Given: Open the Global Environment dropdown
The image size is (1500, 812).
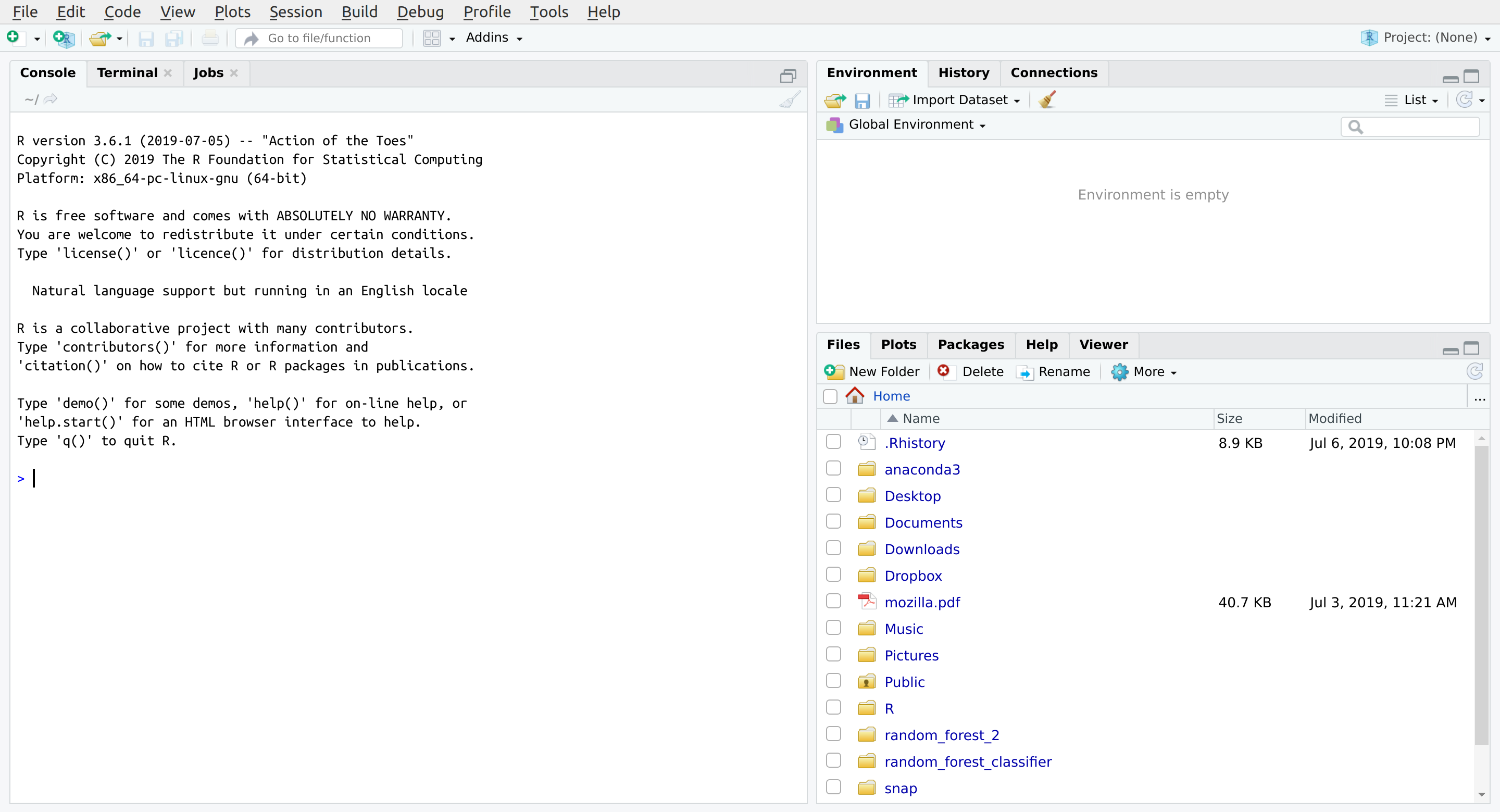Looking at the screenshot, I should (x=906, y=124).
